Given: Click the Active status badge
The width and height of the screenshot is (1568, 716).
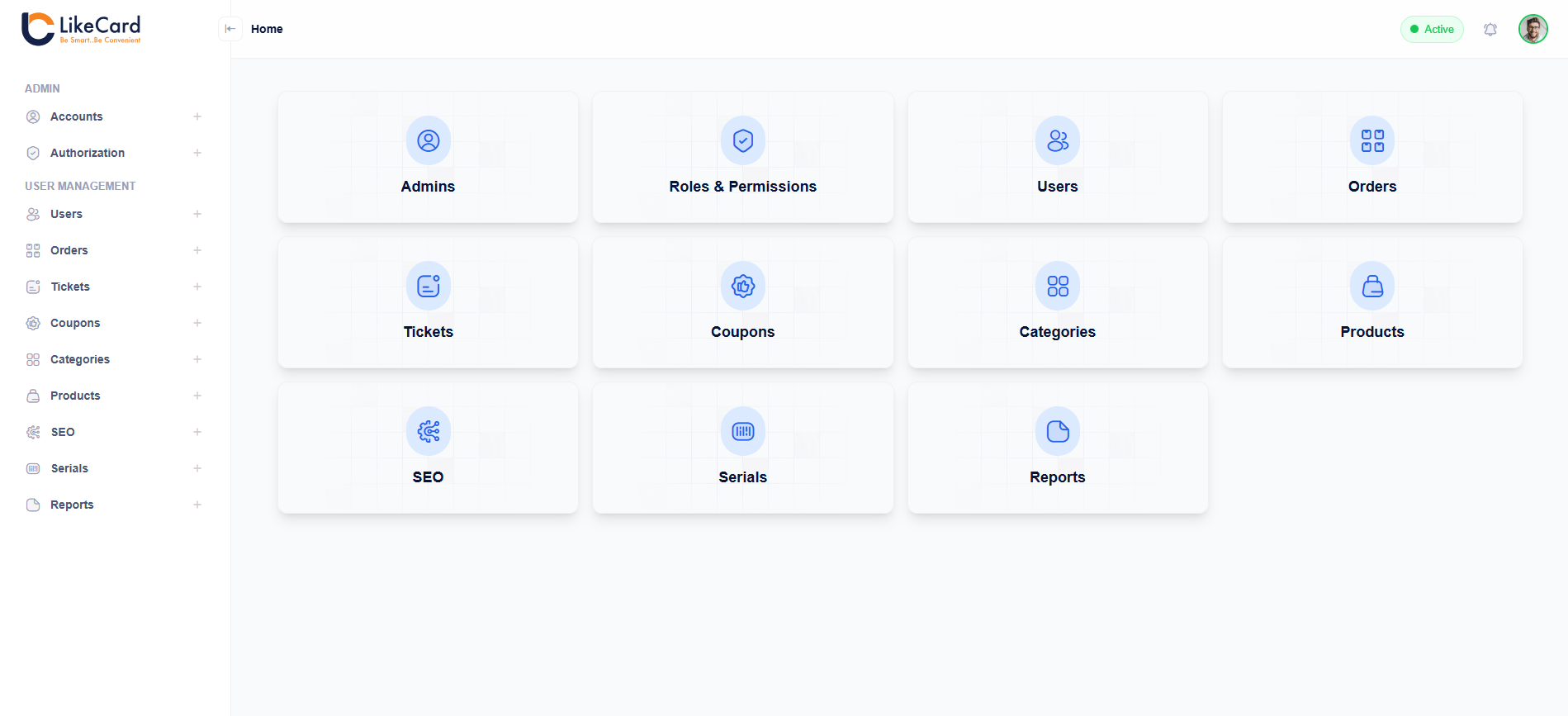Looking at the screenshot, I should point(1432,30).
